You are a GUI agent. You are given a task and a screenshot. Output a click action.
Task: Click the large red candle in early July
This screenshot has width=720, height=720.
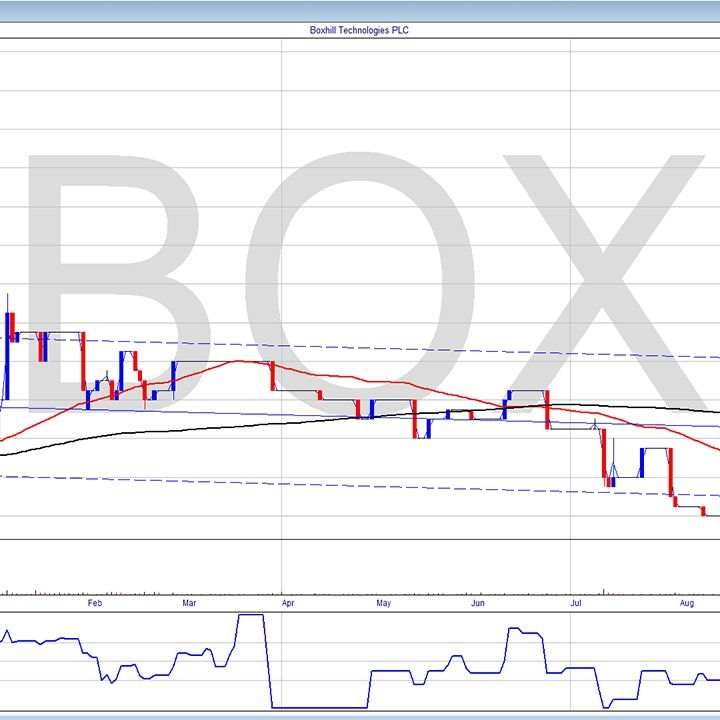pos(605,458)
